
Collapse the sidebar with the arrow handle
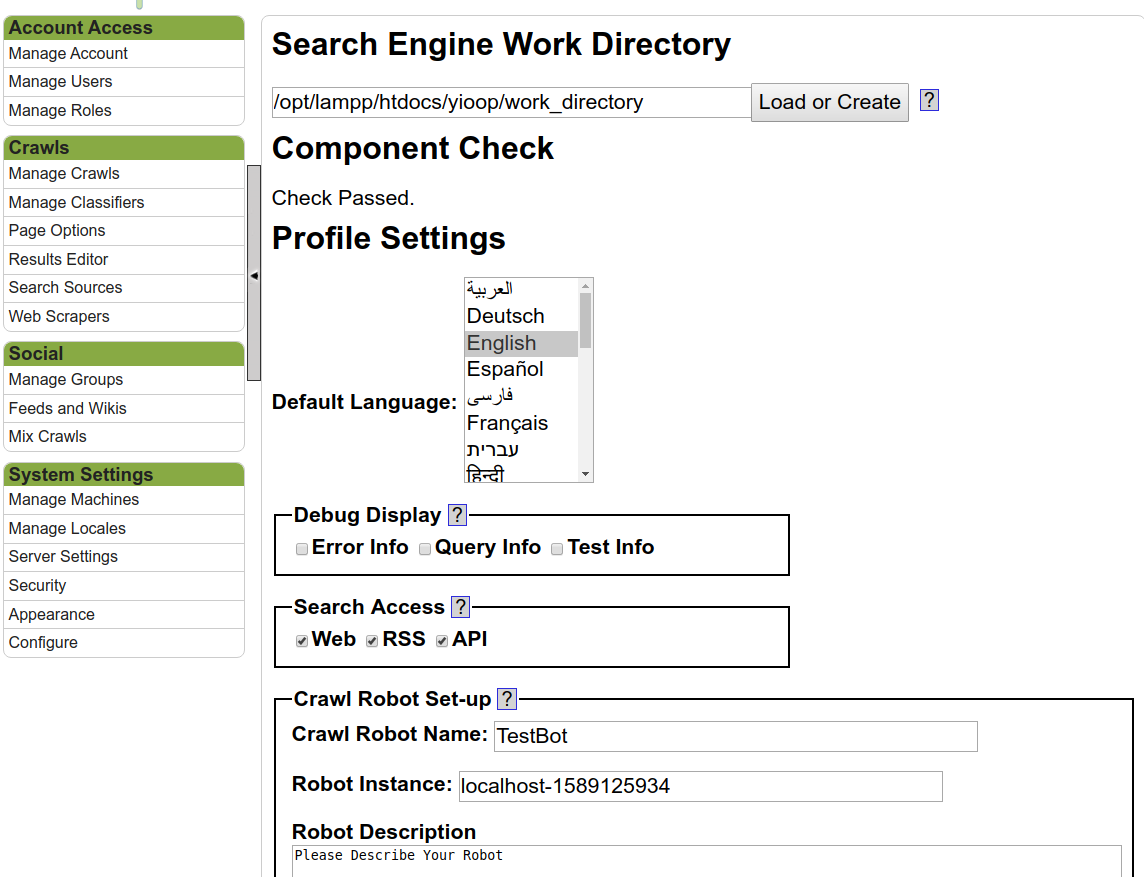tap(254, 275)
